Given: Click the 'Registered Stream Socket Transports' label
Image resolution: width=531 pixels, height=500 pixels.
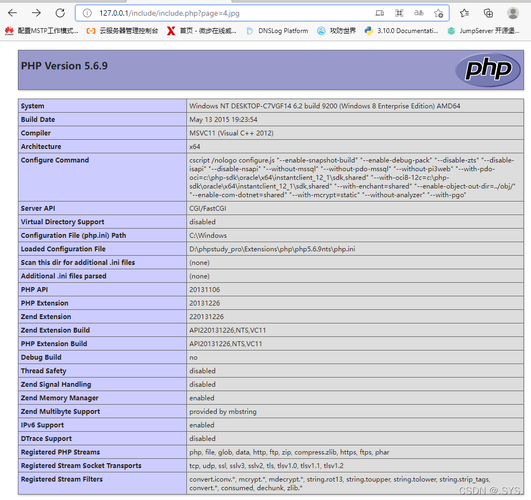Looking at the screenshot, I should [x=81, y=466].
